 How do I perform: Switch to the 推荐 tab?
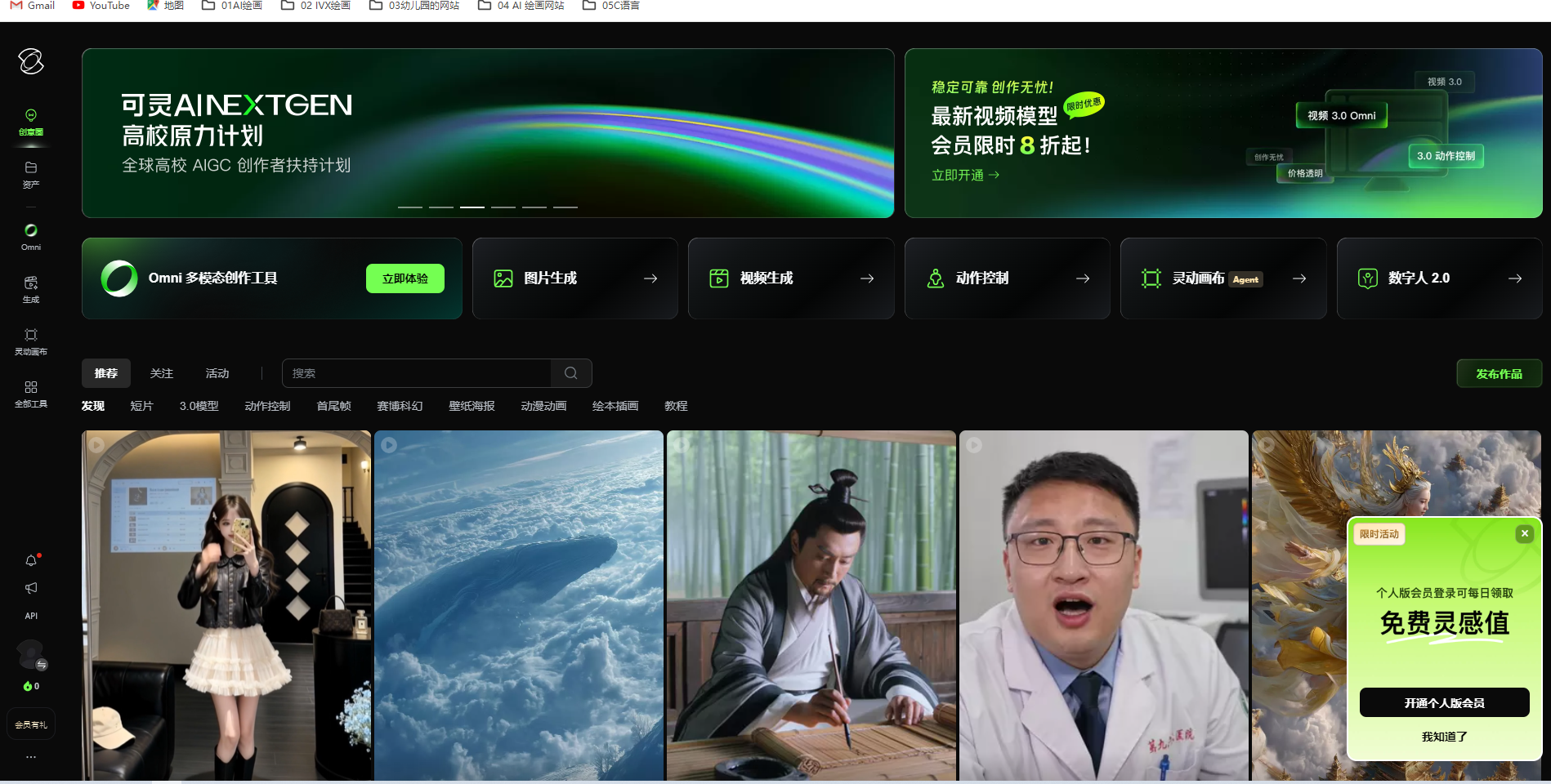click(x=106, y=373)
